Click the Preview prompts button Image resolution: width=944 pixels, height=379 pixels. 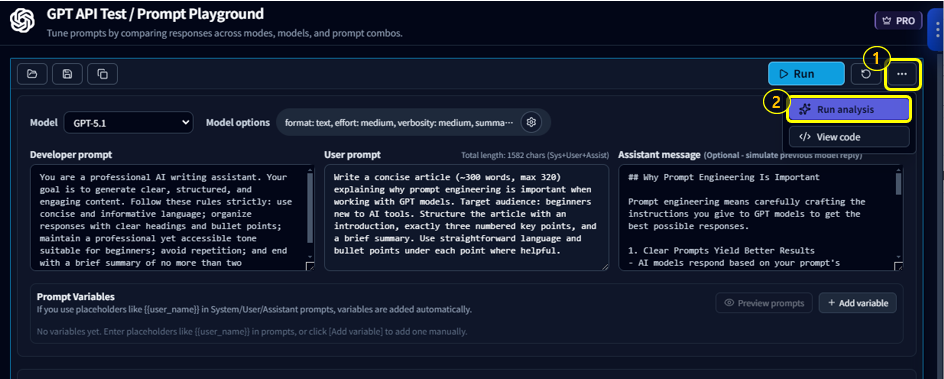(x=764, y=303)
